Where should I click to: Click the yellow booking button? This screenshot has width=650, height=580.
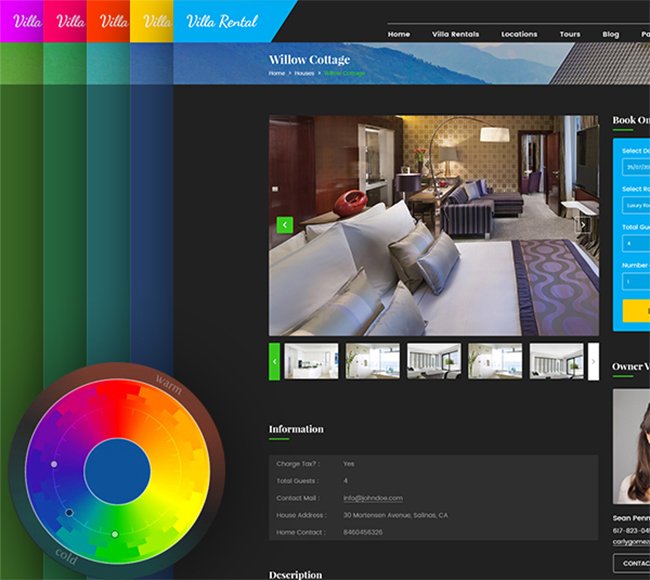(x=636, y=311)
